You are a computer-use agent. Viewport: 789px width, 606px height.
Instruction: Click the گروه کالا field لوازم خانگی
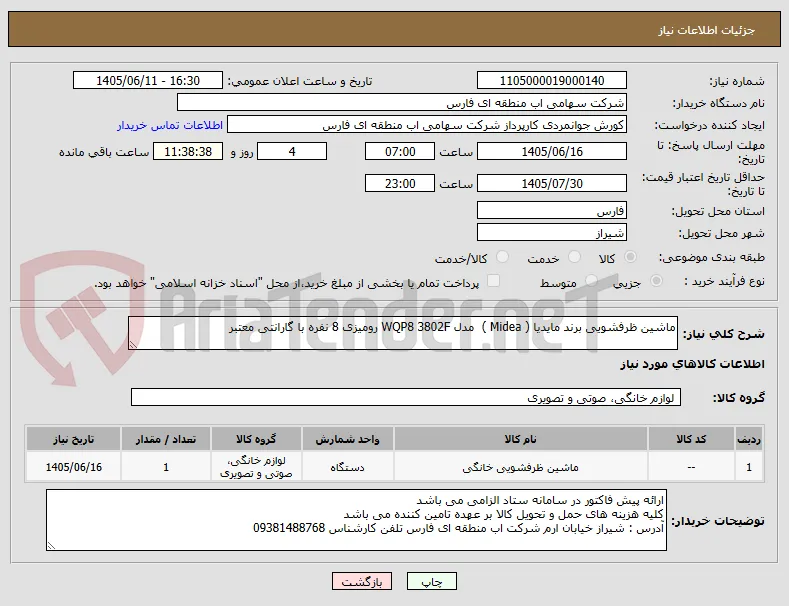click(x=406, y=397)
